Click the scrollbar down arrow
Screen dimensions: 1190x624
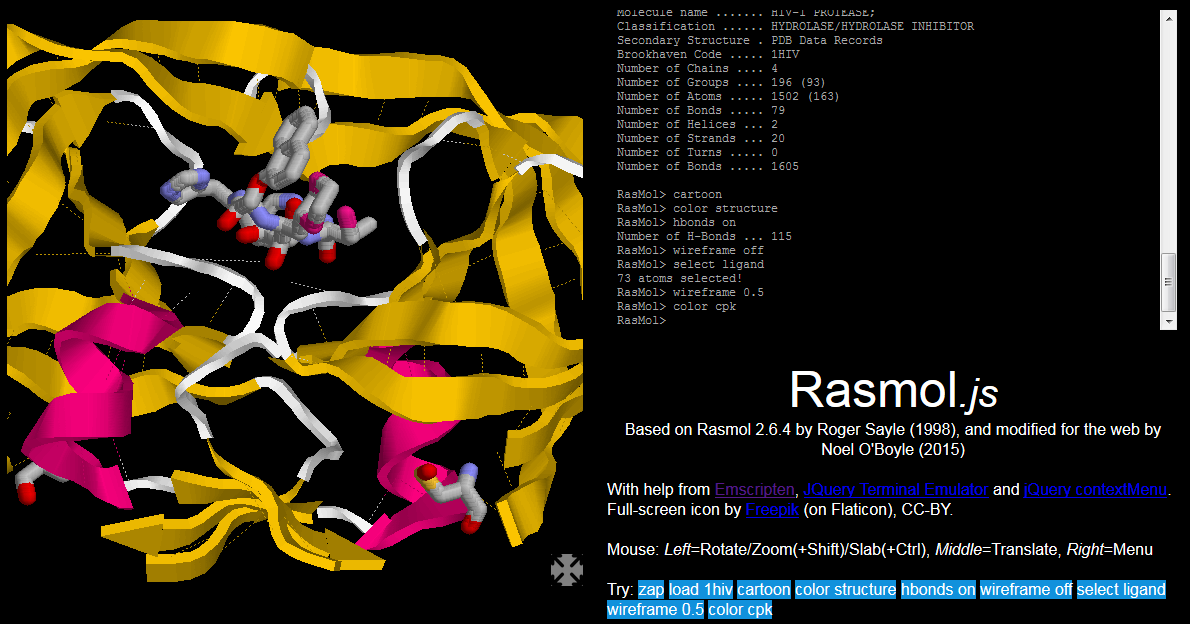pyautogui.click(x=1168, y=320)
